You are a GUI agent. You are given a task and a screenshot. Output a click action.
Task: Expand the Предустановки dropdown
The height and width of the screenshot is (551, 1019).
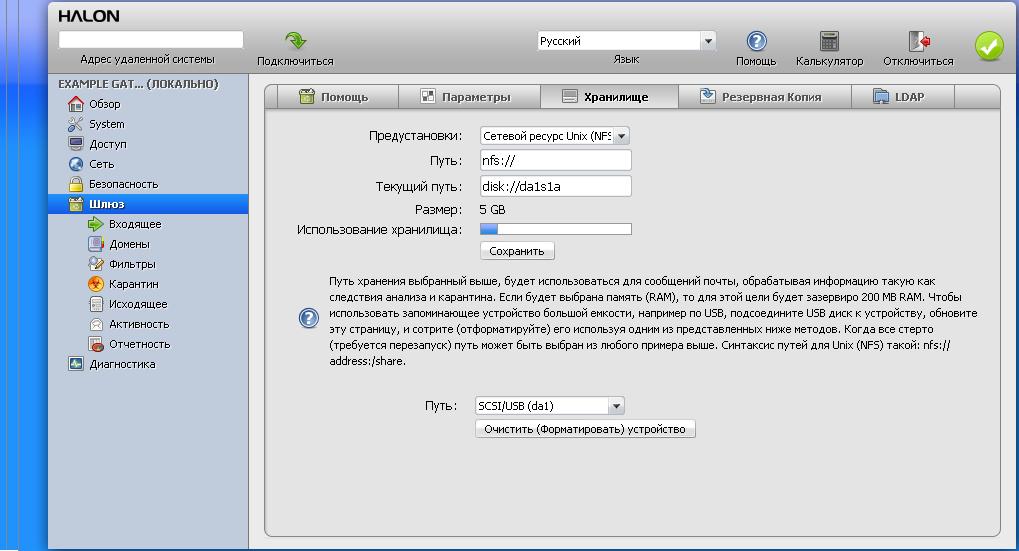click(554, 136)
